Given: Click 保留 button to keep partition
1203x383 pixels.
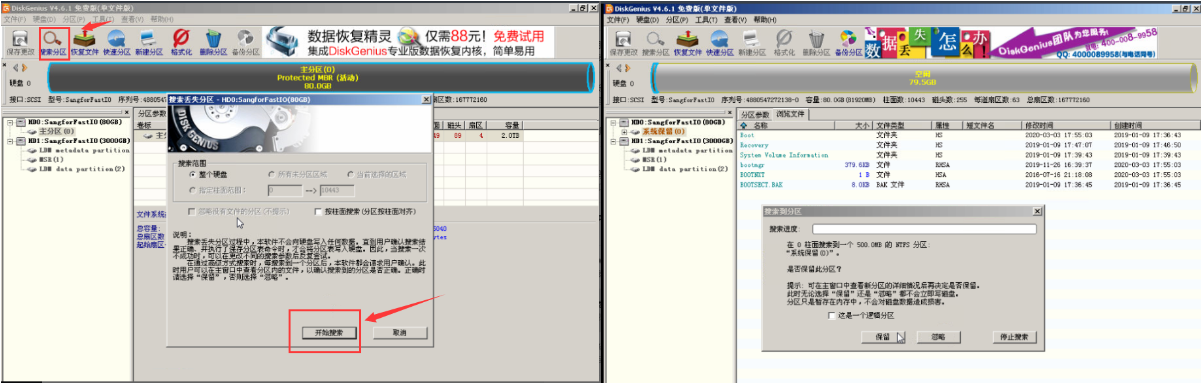Looking at the screenshot, I should [x=883, y=337].
